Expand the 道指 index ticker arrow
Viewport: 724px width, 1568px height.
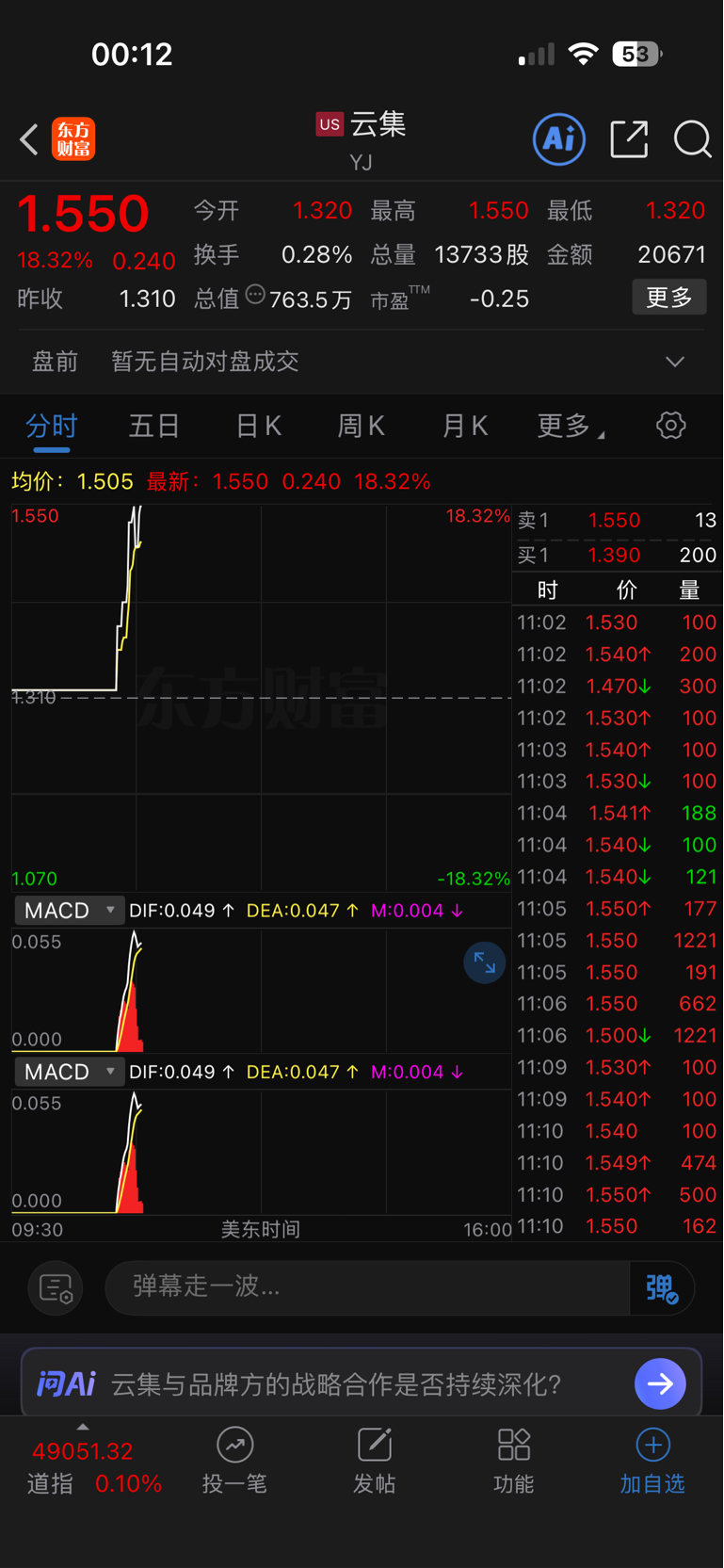83,1427
